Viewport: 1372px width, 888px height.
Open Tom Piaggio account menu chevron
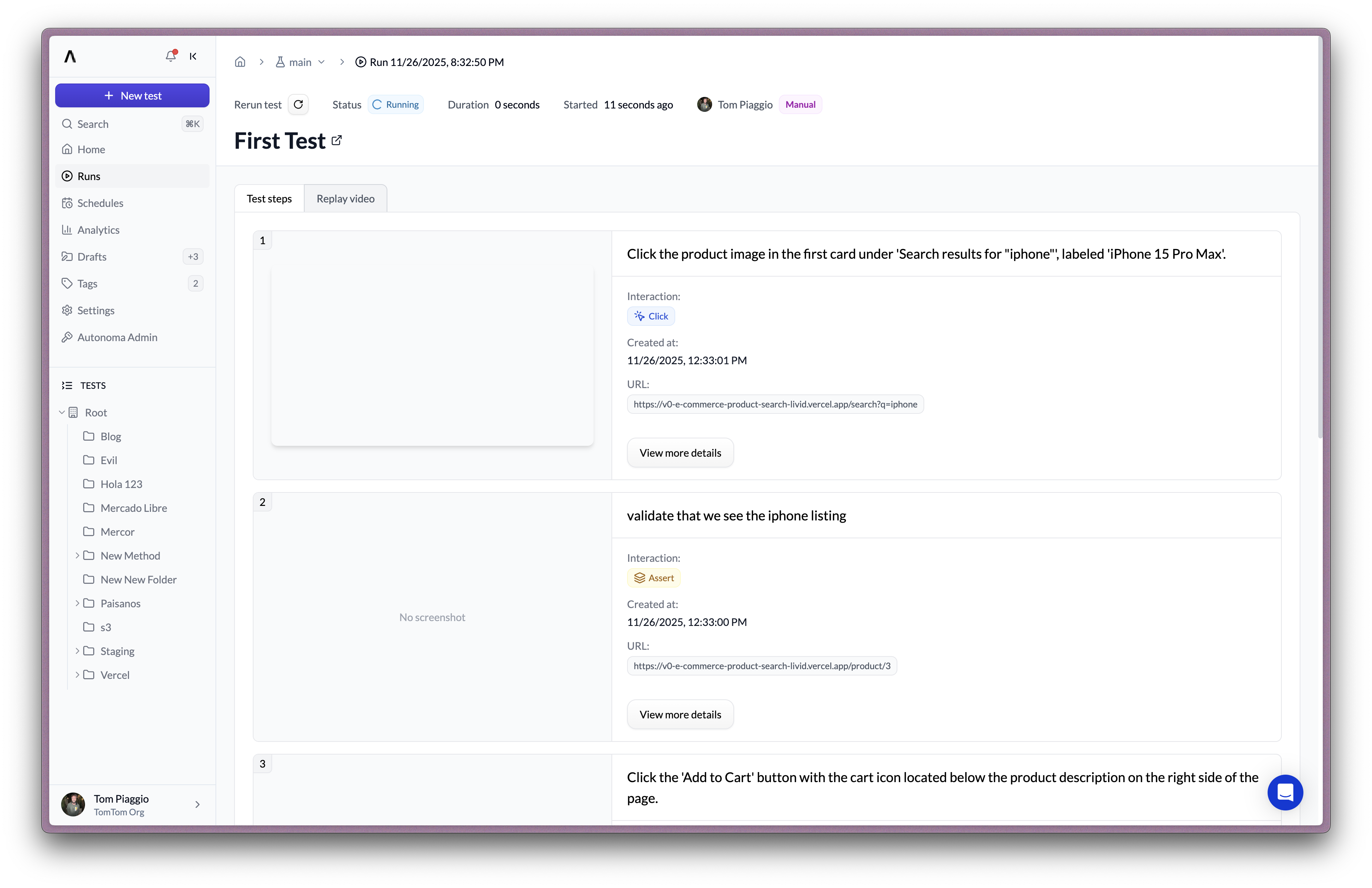point(197,804)
